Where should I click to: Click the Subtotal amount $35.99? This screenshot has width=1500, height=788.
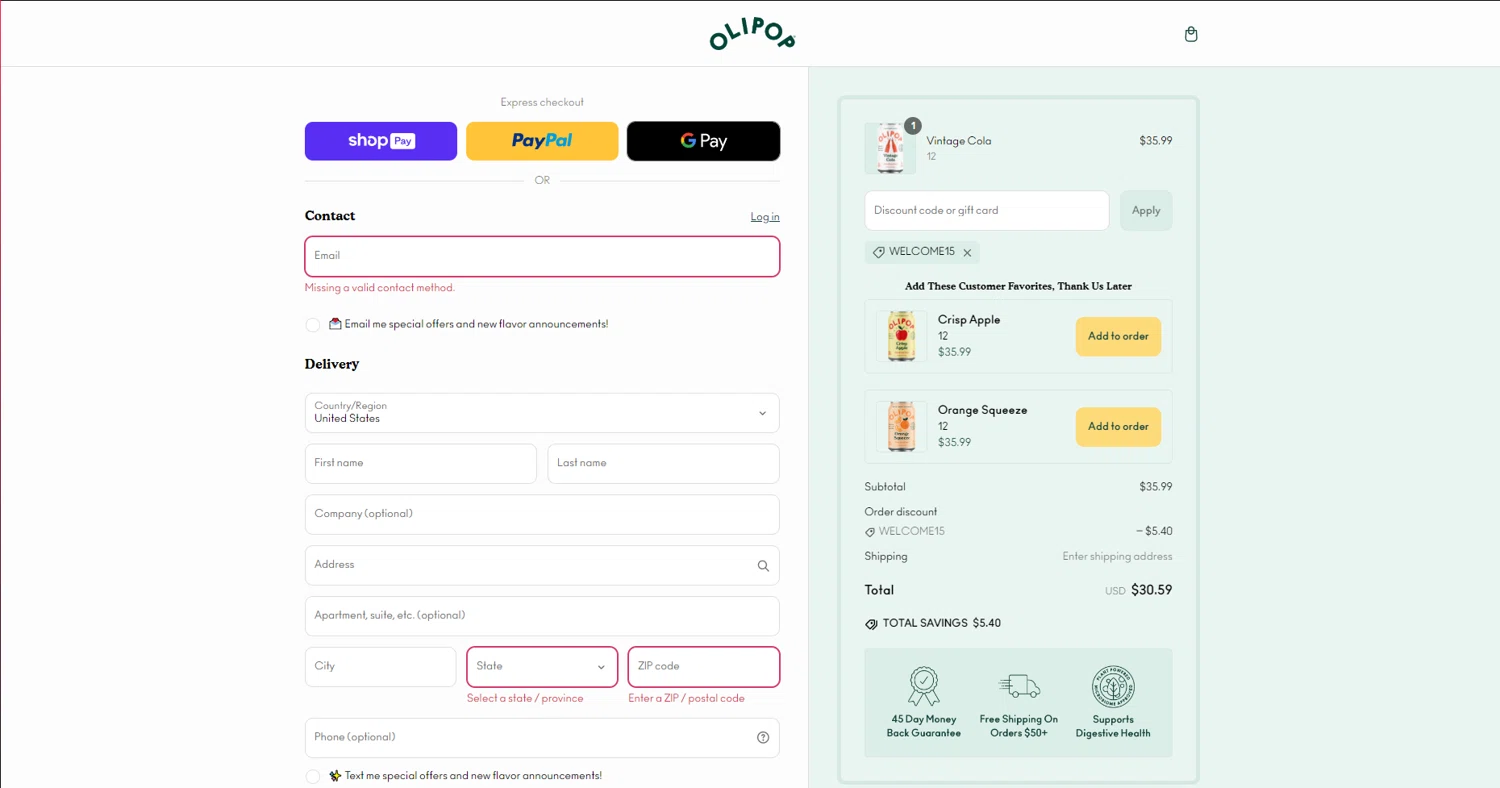[1155, 487]
